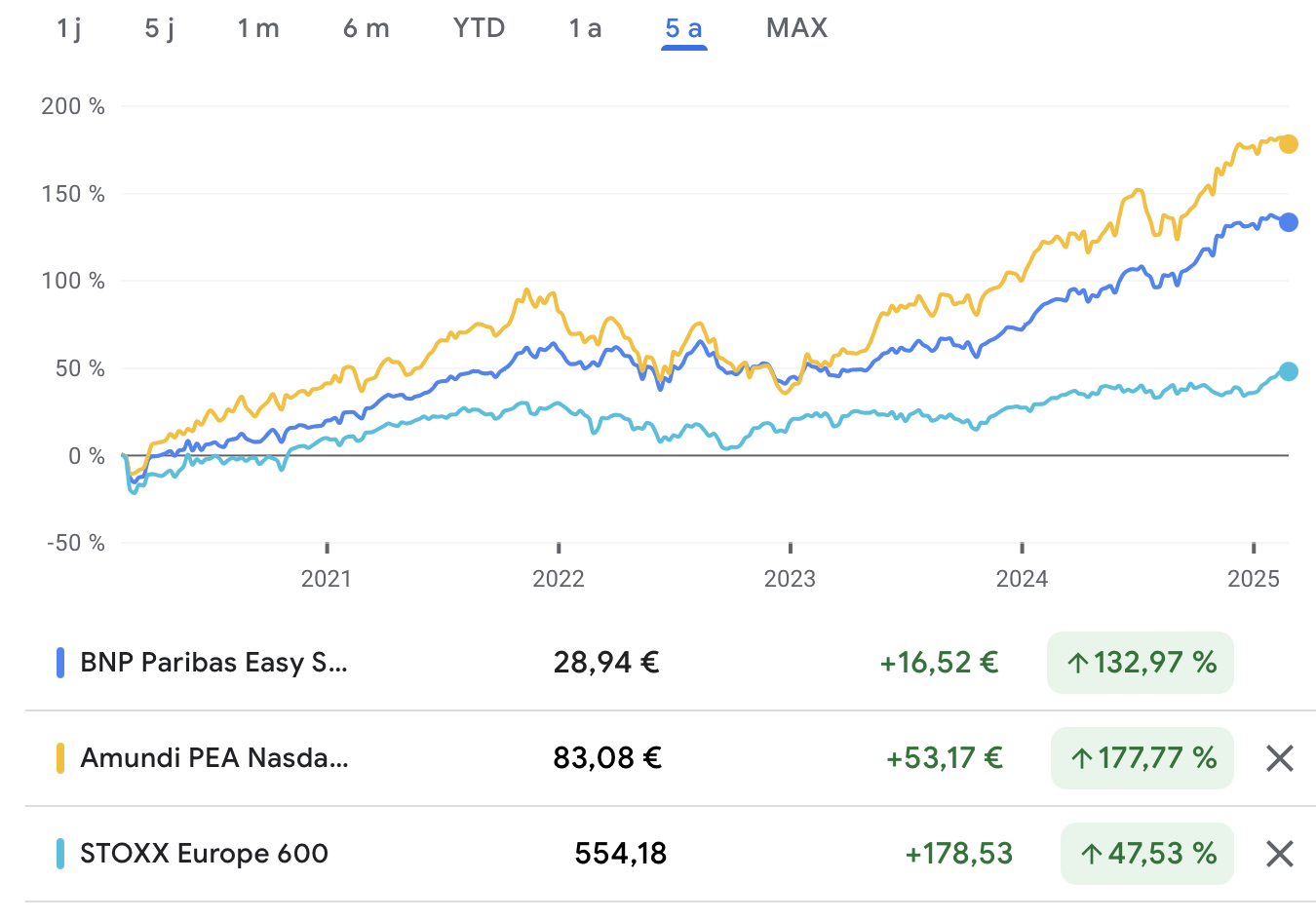Screen dimensions: 1316x920
Task: Remove STOXX Europe 600 comparison with X
Action: (x=1279, y=854)
